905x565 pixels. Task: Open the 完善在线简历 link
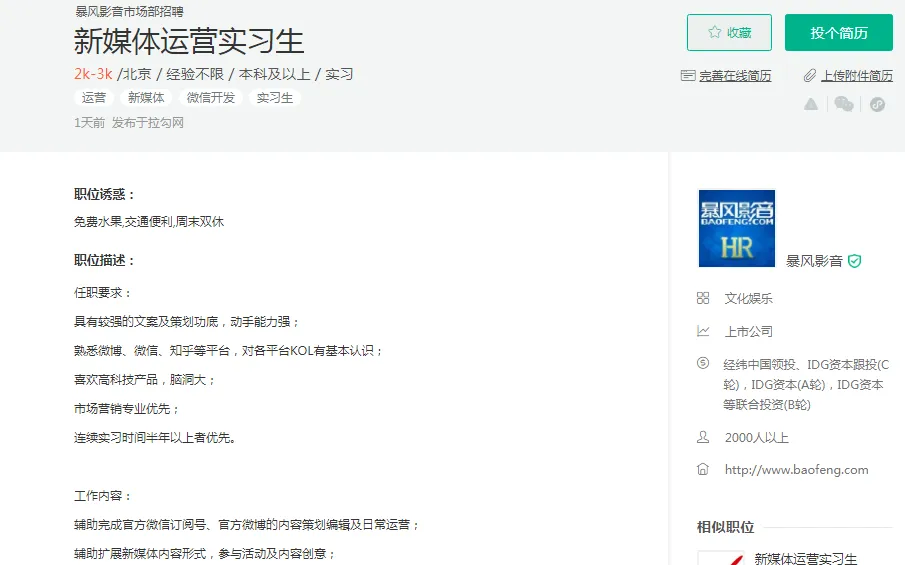[x=735, y=76]
